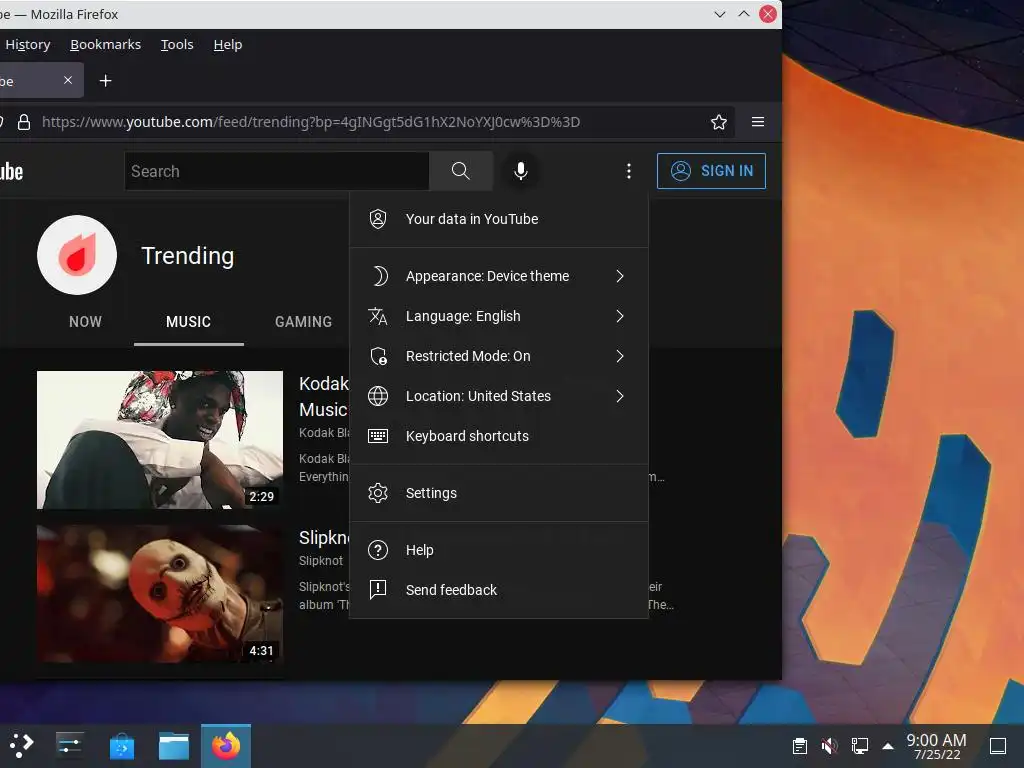Open the Bookmarks menu

(x=106, y=44)
